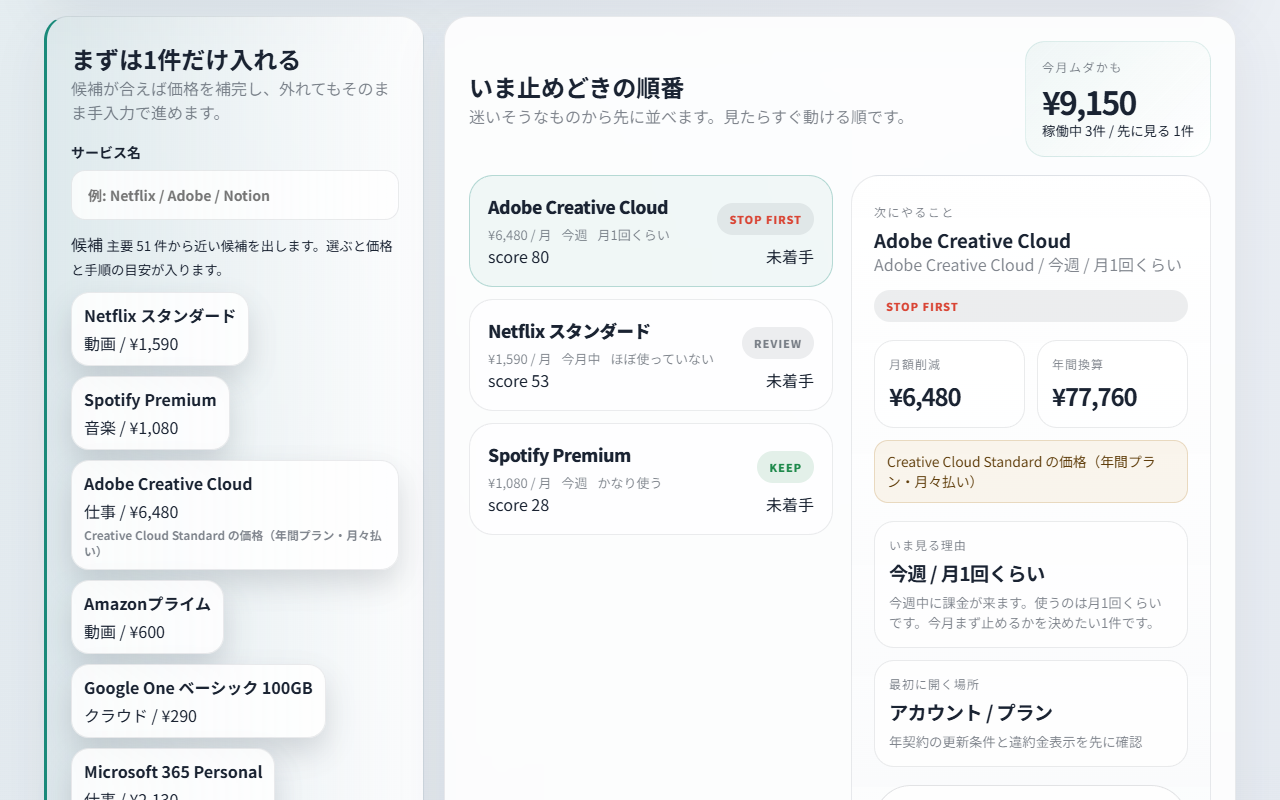Click the KEEP badge on Spotify row
The height and width of the screenshot is (800, 1280).
[785, 468]
